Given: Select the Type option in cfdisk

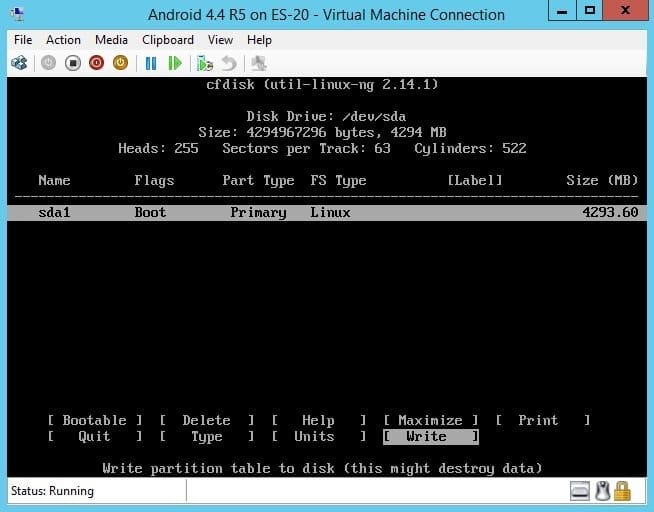Looking at the screenshot, I should point(207,437).
